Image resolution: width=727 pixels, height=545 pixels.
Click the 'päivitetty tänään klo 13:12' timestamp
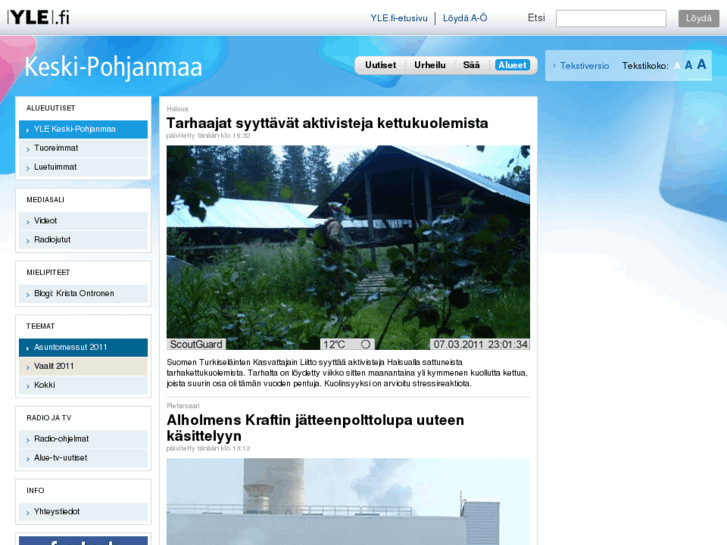(208, 449)
